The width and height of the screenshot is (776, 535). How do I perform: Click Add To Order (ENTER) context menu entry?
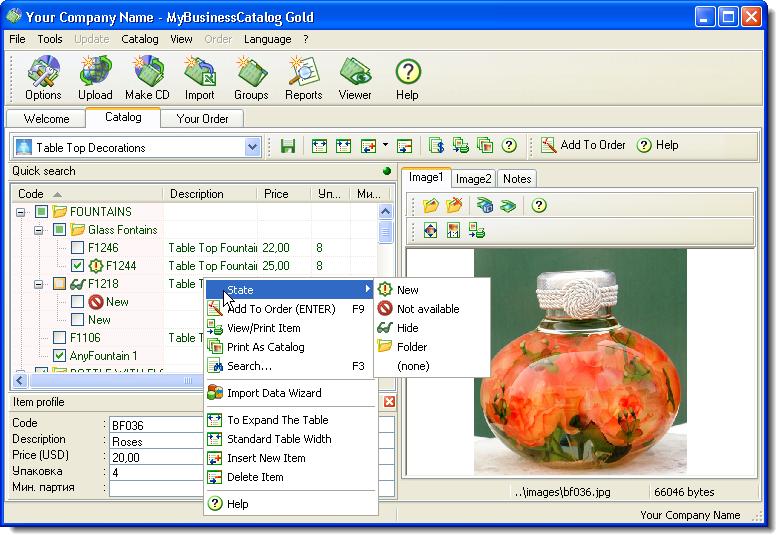[290, 309]
